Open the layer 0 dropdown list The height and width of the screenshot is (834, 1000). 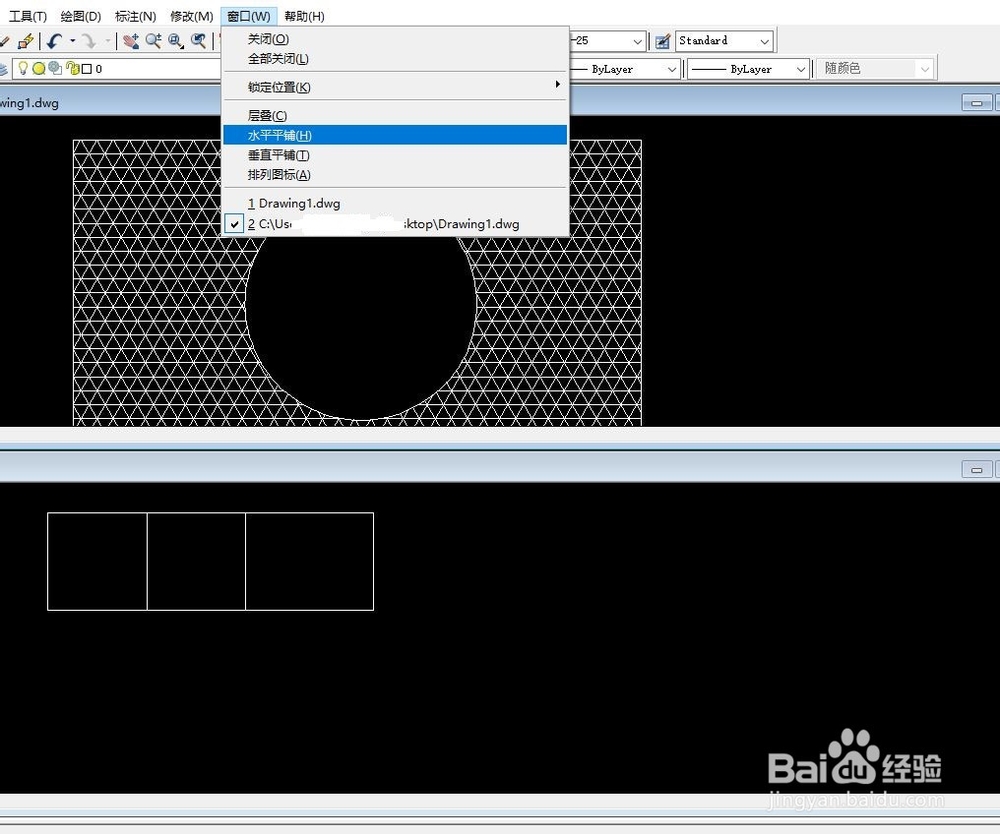[117, 68]
